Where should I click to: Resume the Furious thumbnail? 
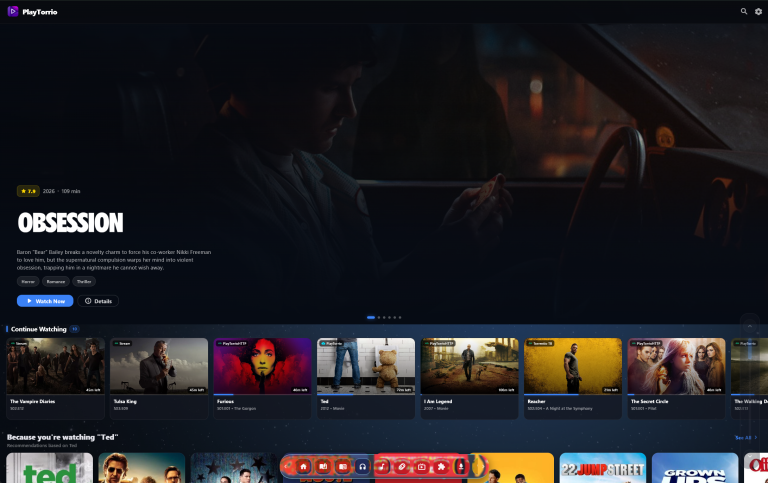coord(263,366)
